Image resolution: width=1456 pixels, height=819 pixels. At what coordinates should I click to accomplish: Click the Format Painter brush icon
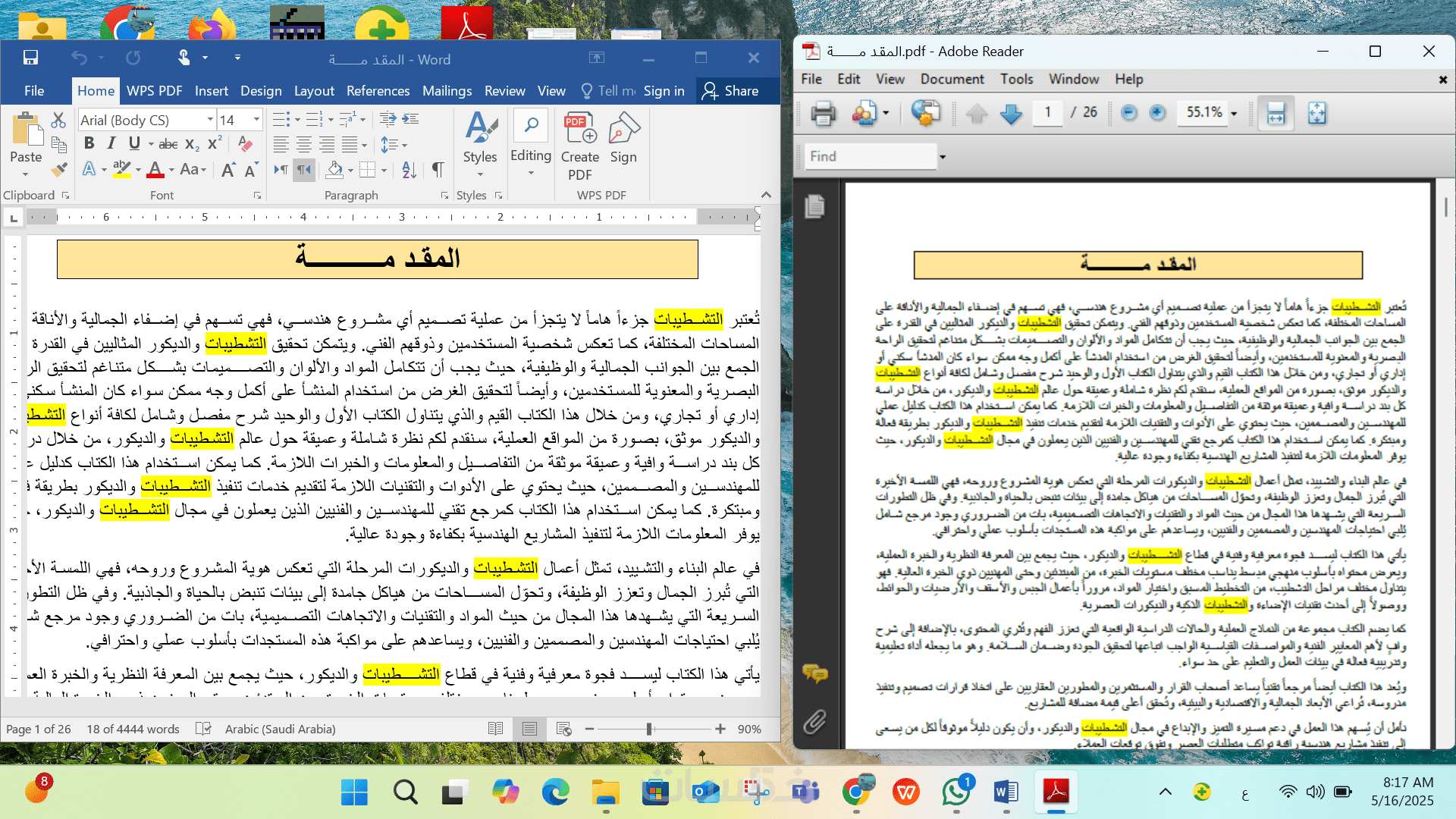(x=59, y=169)
